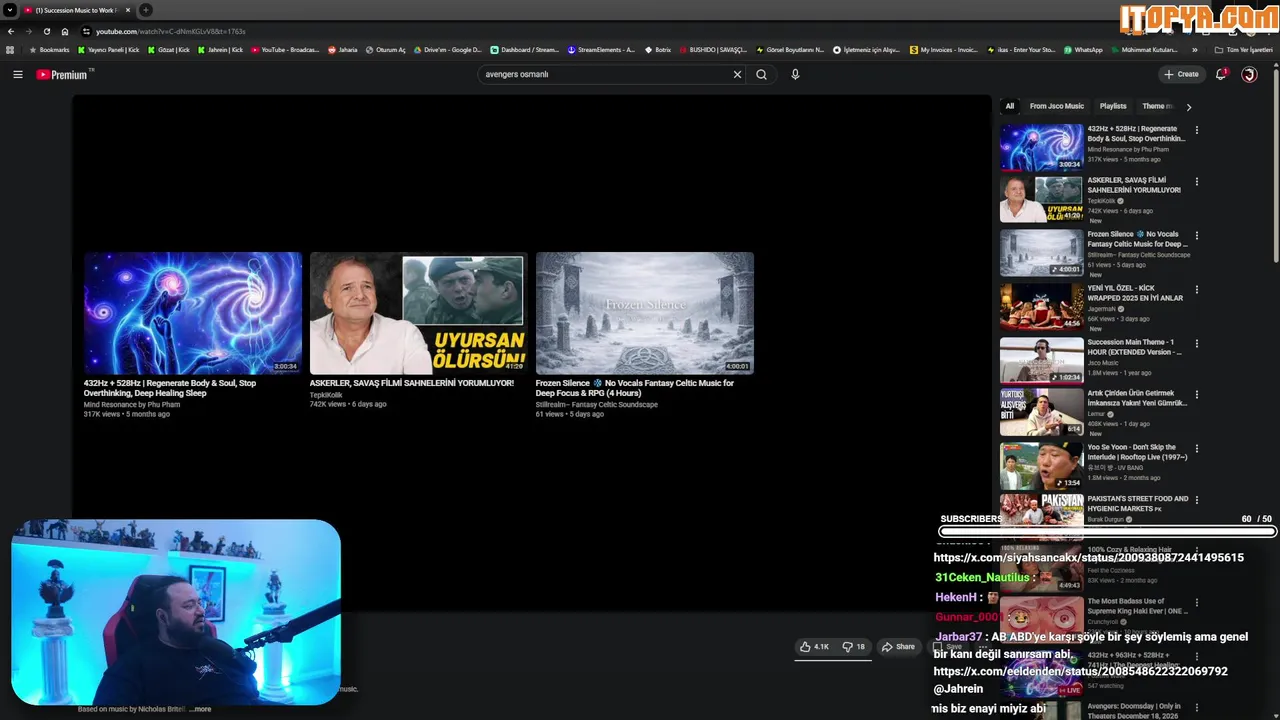Show hidden bookmarks overflow chevron
The image size is (1280, 720).
click(x=1194, y=50)
